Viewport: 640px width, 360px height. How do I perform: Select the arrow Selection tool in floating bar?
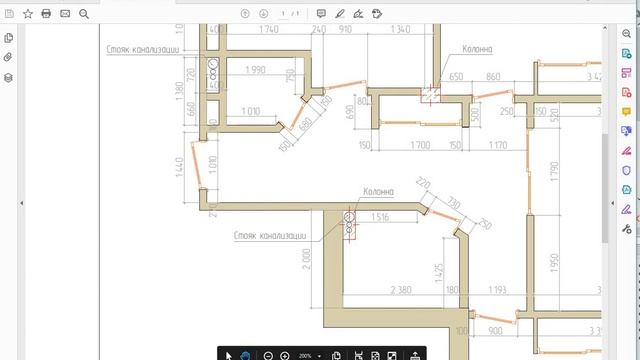[x=229, y=356]
